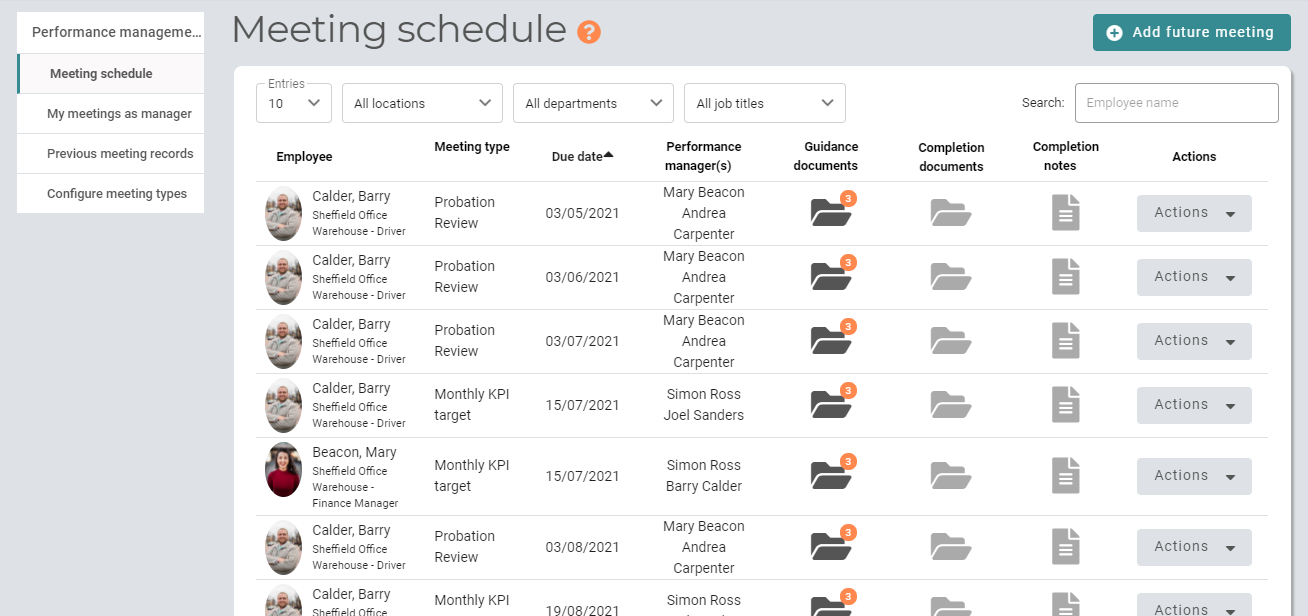Viewport: 1308px width, 616px height.
Task: Open completion documents folder for Mary Beacon's meeting
Action: pyautogui.click(x=951, y=476)
